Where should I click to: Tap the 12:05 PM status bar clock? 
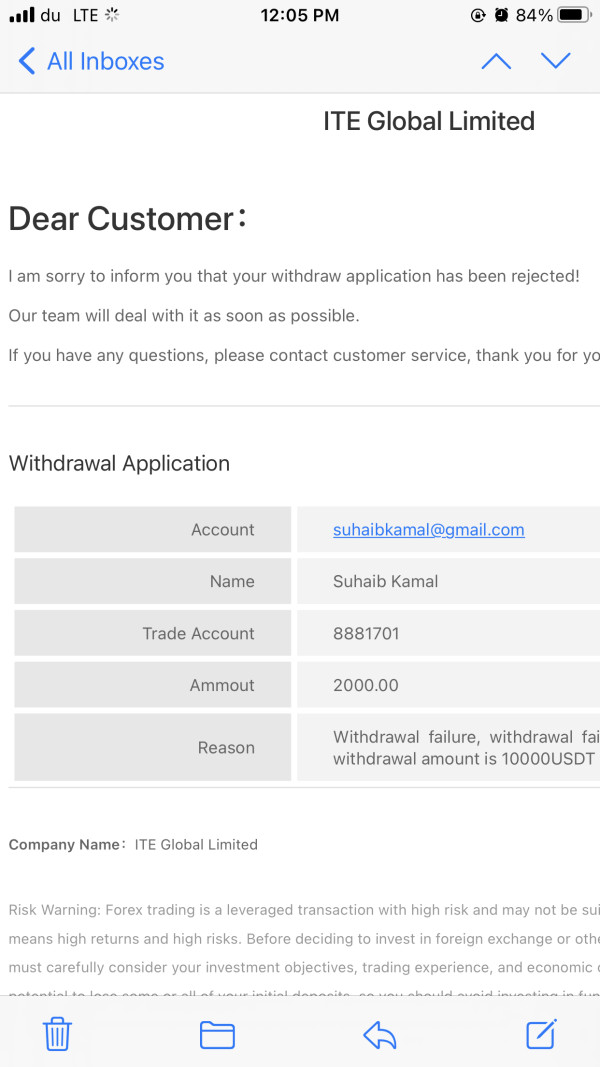click(299, 15)
